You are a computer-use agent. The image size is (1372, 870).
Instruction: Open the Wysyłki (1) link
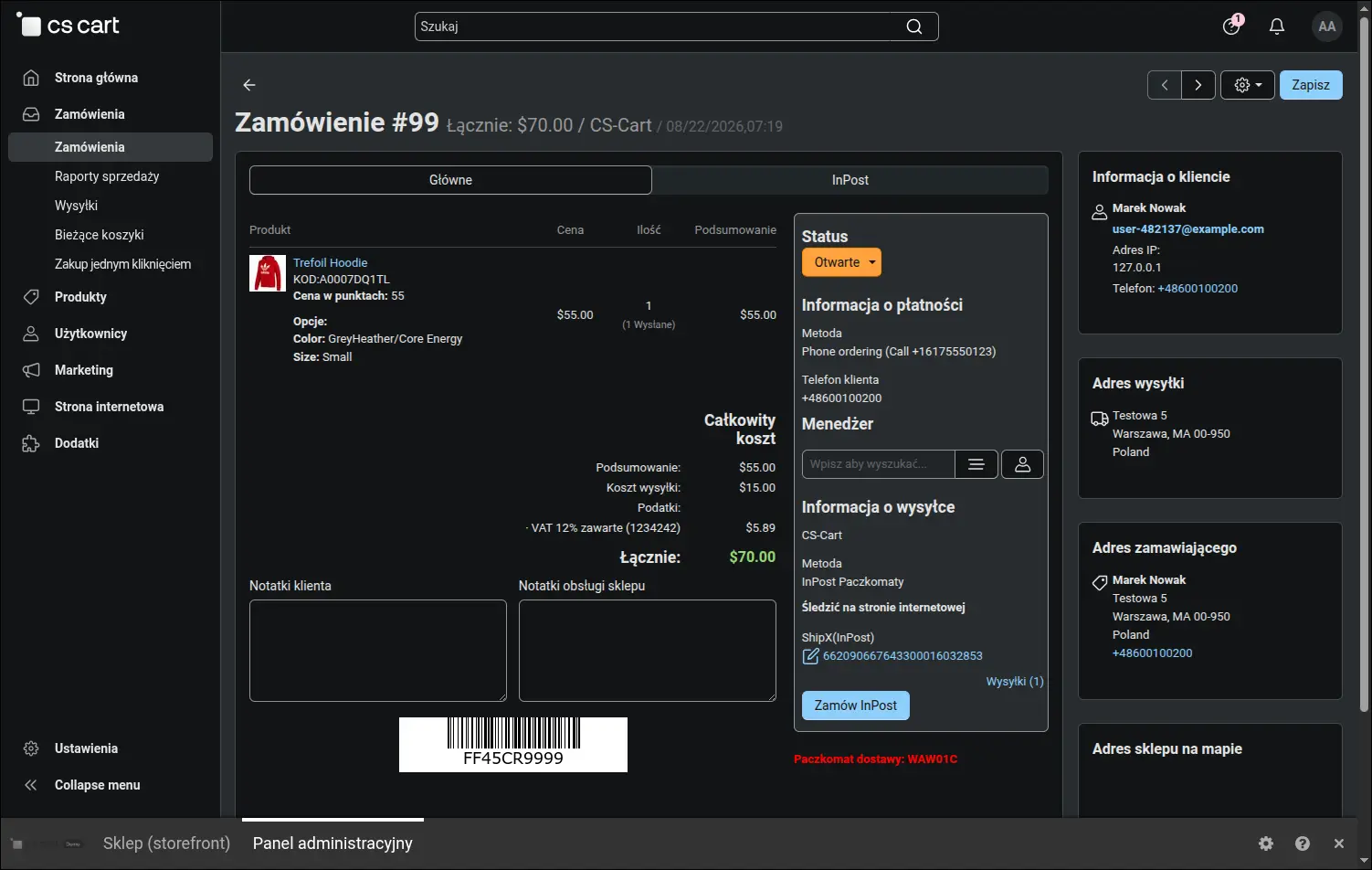coord(1015,682)
